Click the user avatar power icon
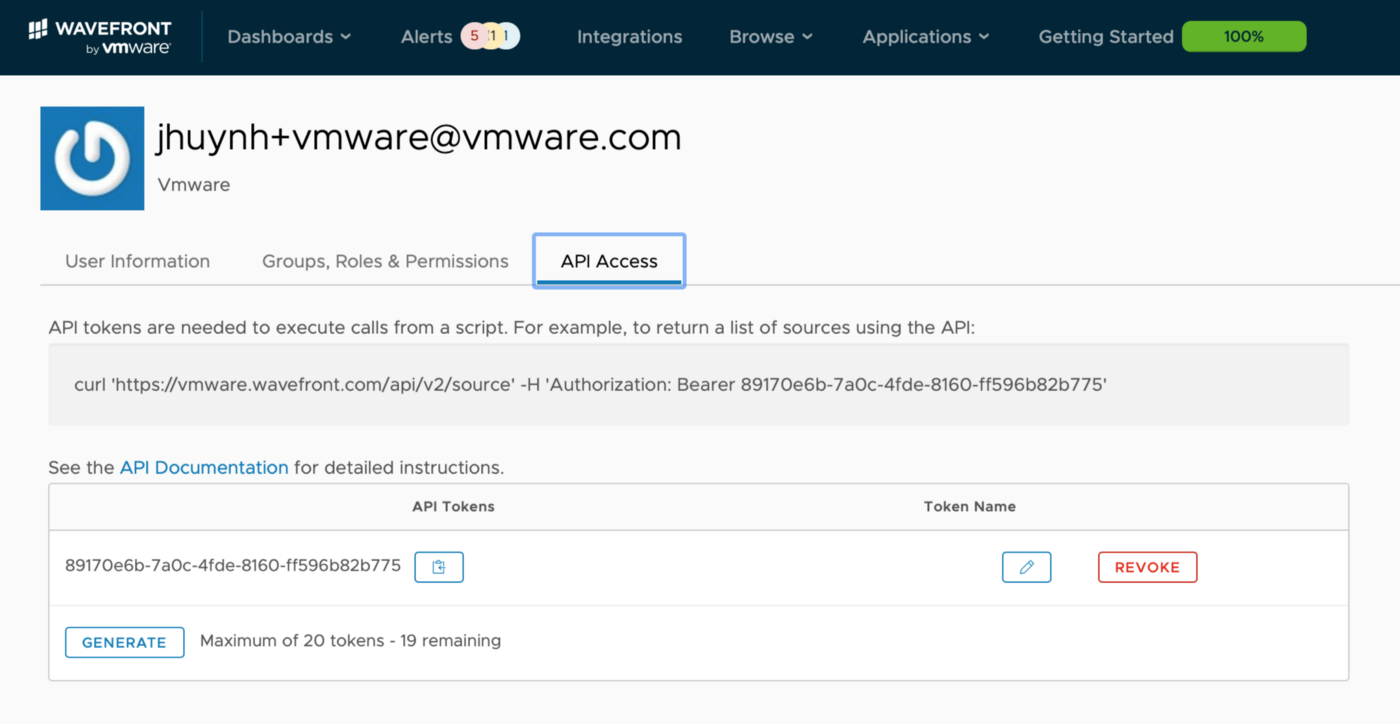This screenshot has width=1400, height=724. [x=92, y=158]
